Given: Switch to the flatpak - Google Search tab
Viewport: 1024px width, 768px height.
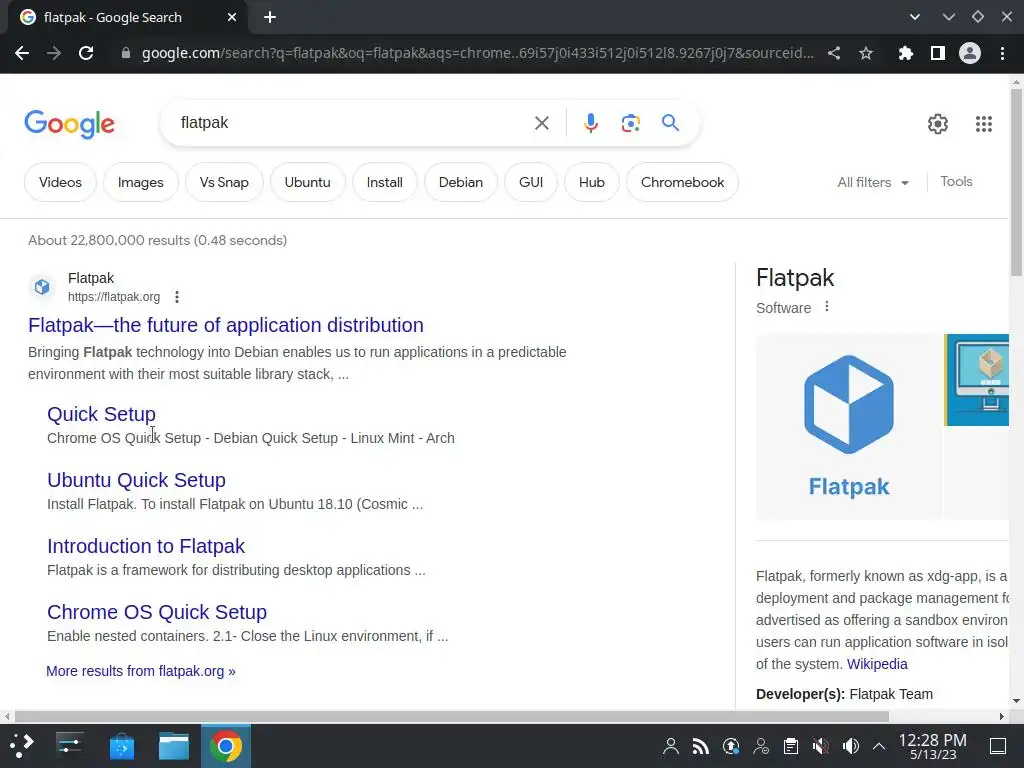Looking at the screenshot, I should 124,18.
